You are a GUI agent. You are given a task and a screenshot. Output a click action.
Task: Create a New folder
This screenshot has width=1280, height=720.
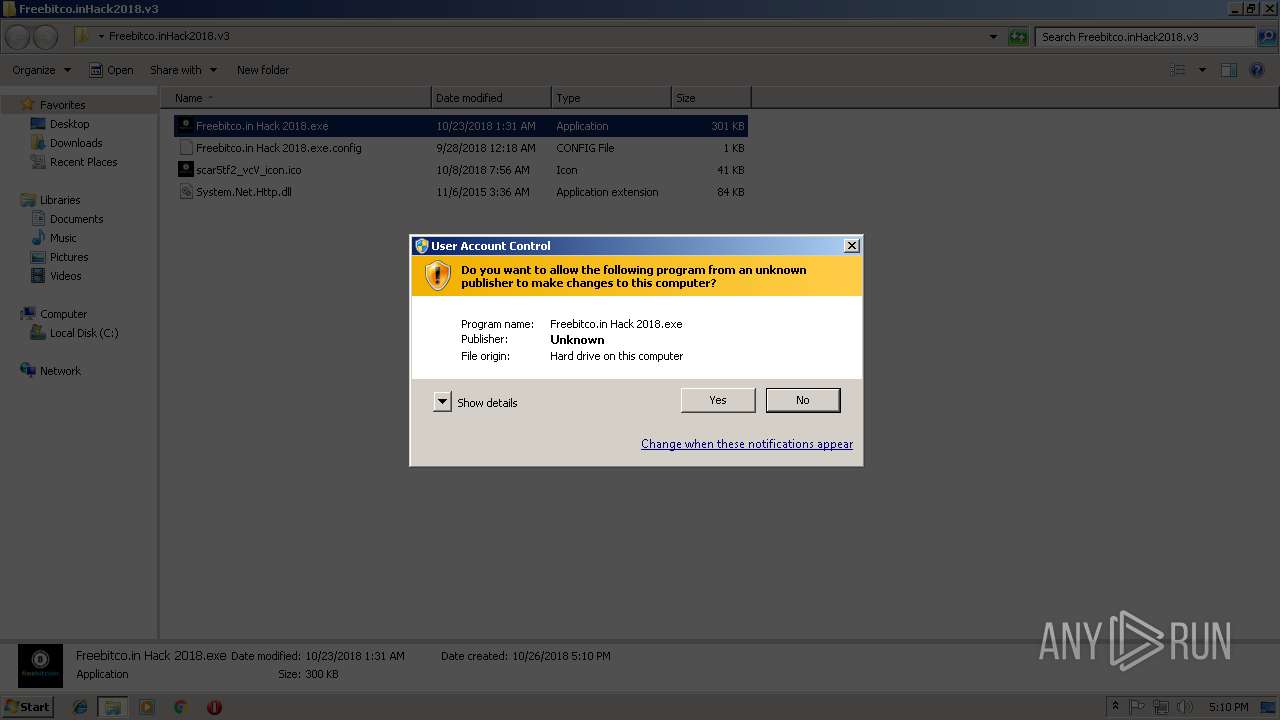coord(263,70)
